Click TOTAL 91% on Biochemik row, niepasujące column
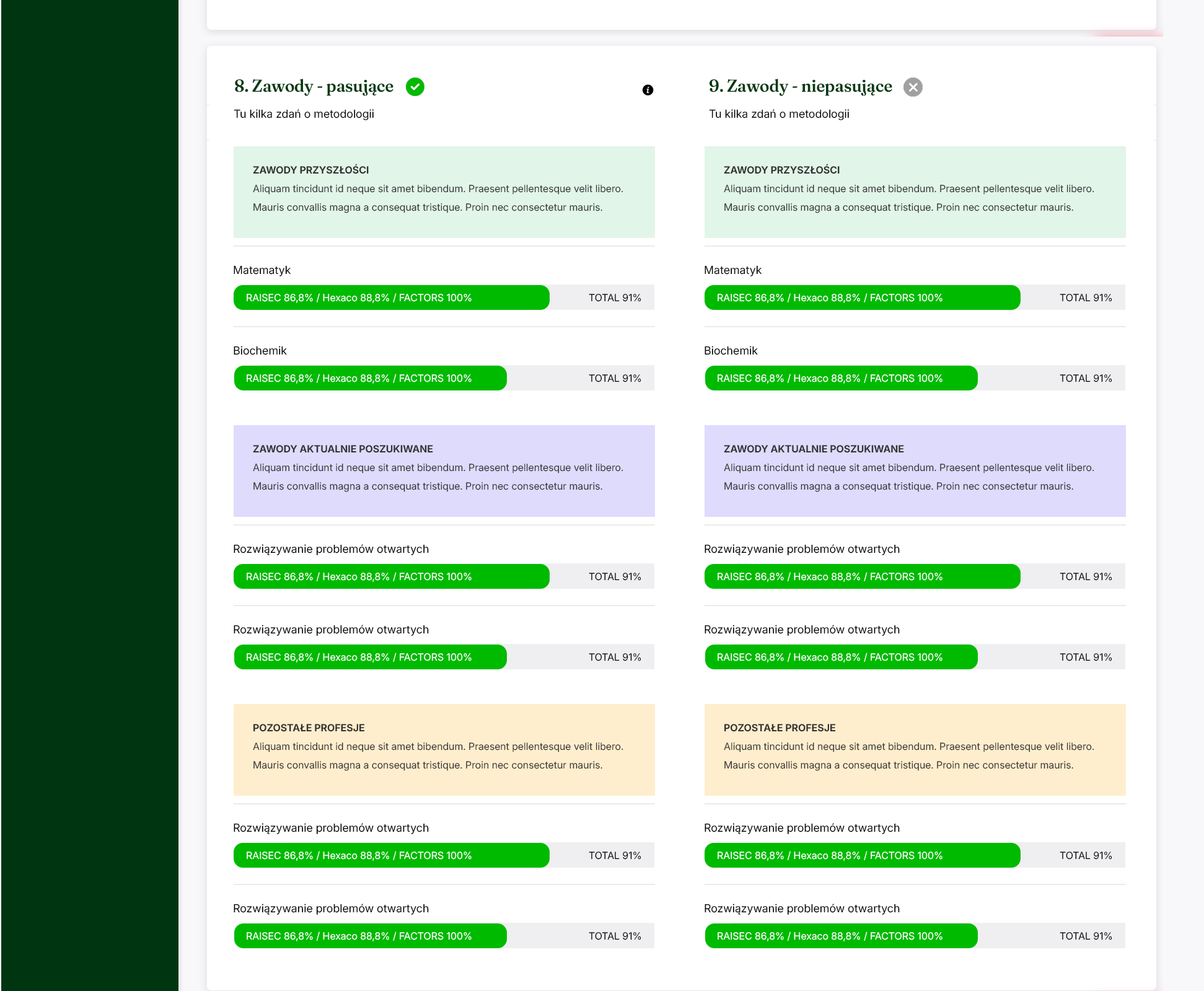 click(x=1086, y=378)
